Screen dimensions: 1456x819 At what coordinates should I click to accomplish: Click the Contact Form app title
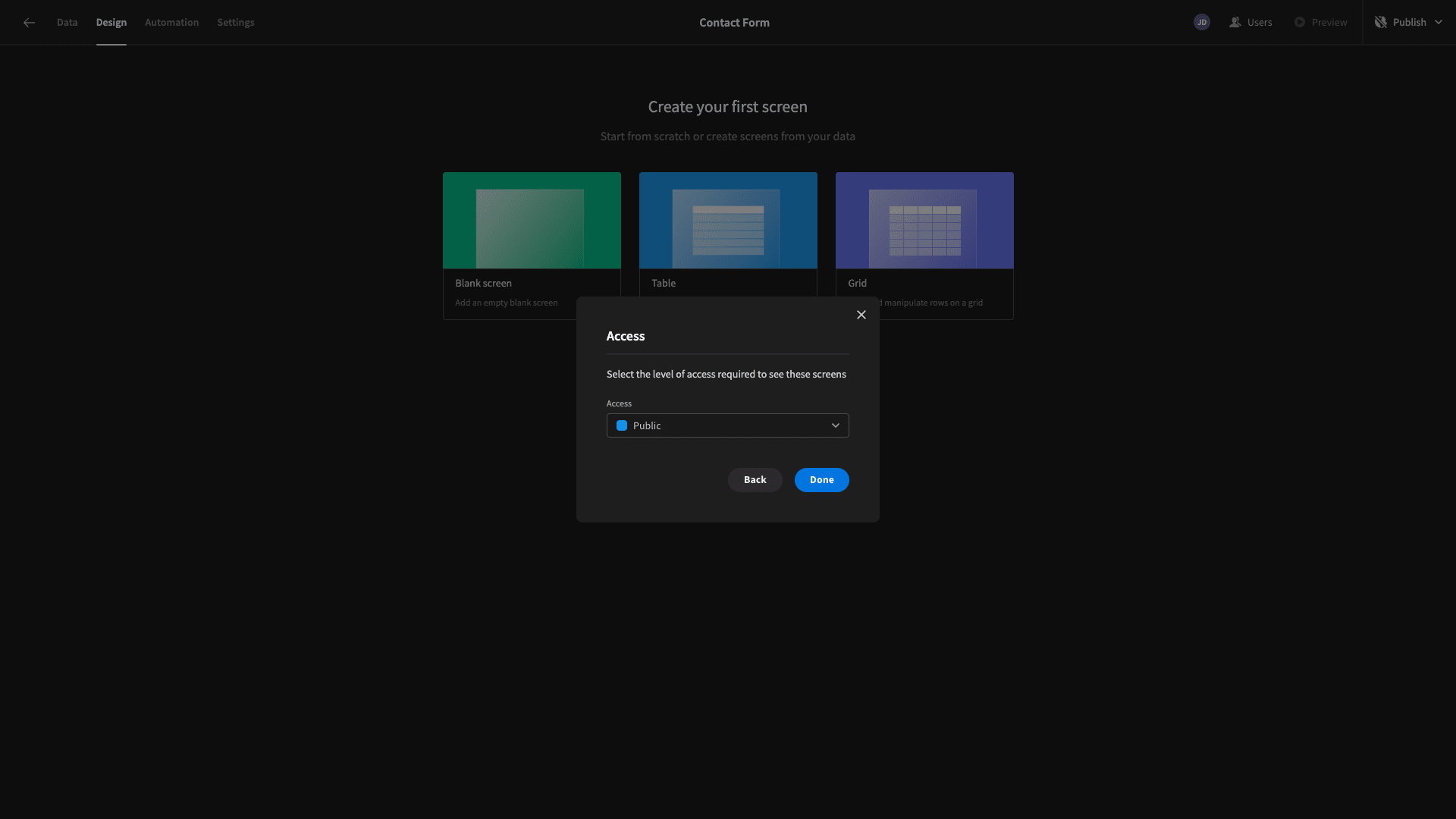(x=734, y=23)
